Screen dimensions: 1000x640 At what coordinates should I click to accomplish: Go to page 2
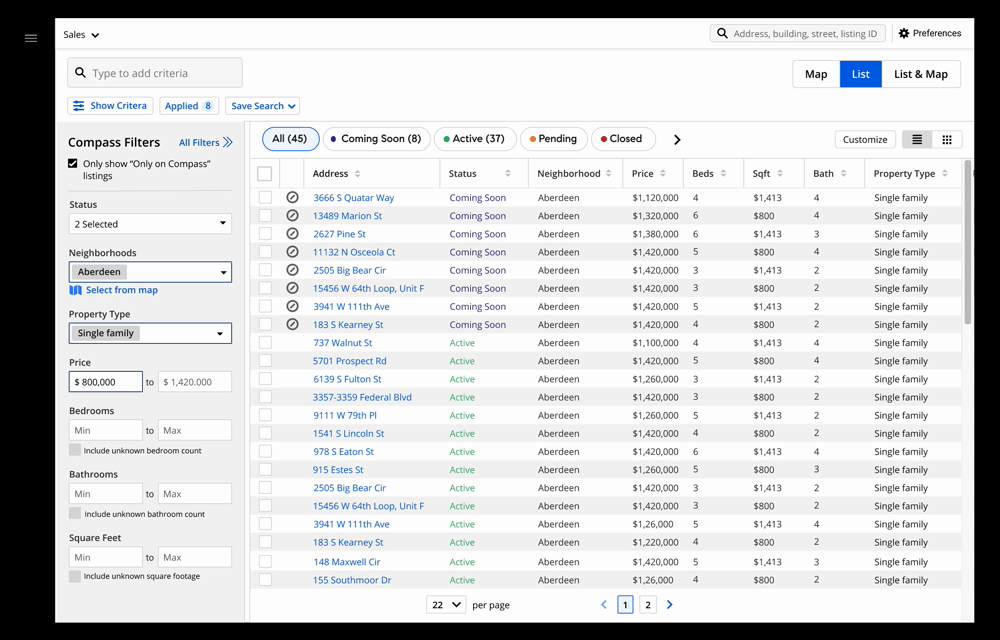[648, 605]
